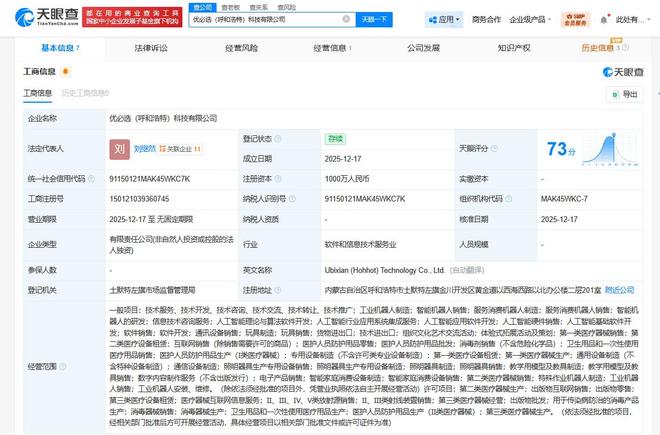Click the 附近公司 link
Viewport: 660px width, 435px height.
click(619, 290)
